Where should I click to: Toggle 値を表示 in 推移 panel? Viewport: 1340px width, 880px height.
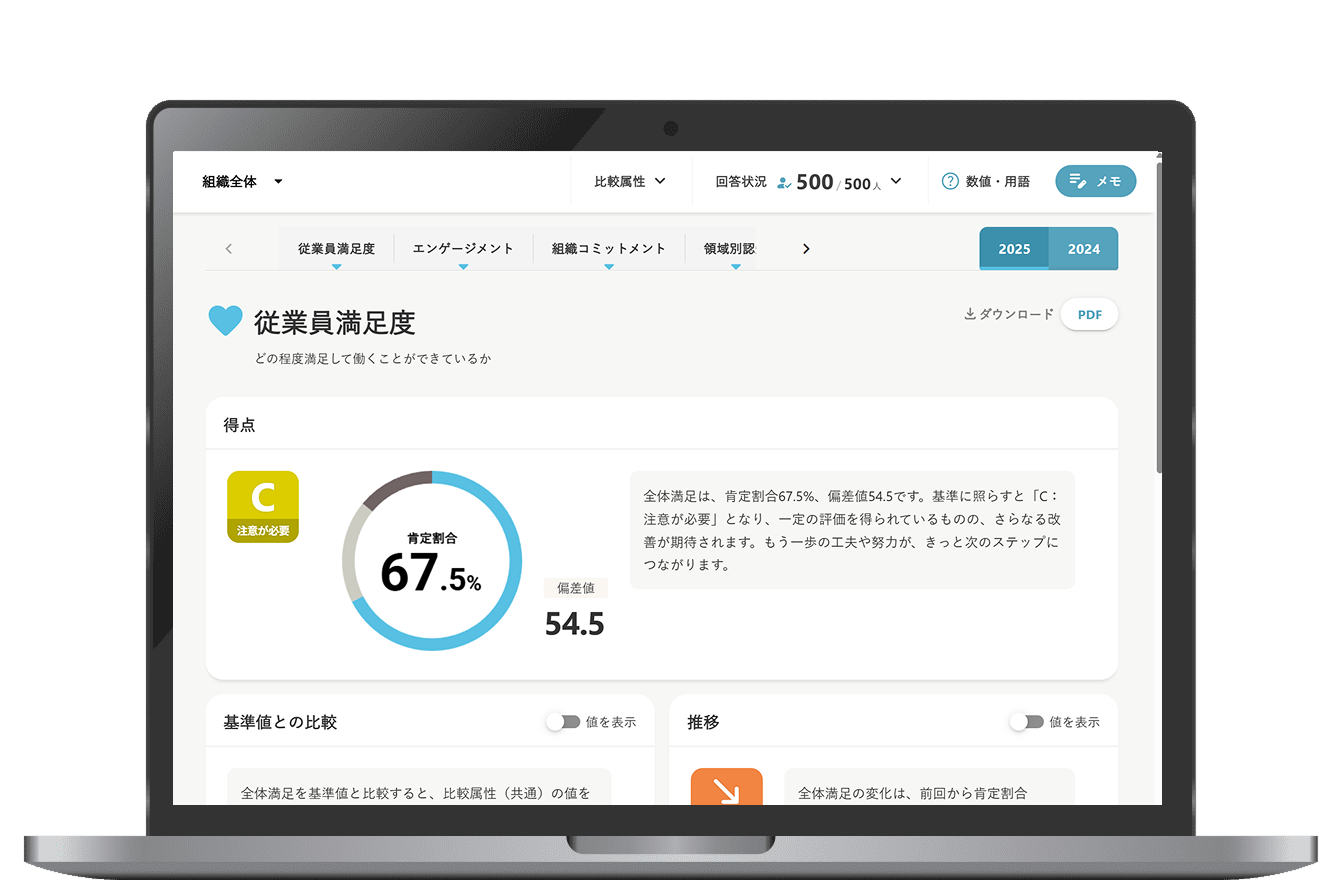1027,722
